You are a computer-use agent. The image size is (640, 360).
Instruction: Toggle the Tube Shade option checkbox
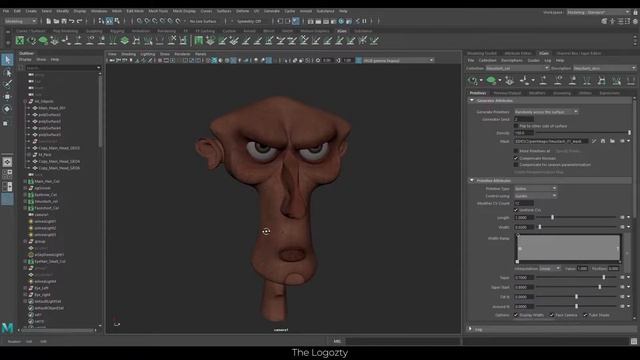585,315
